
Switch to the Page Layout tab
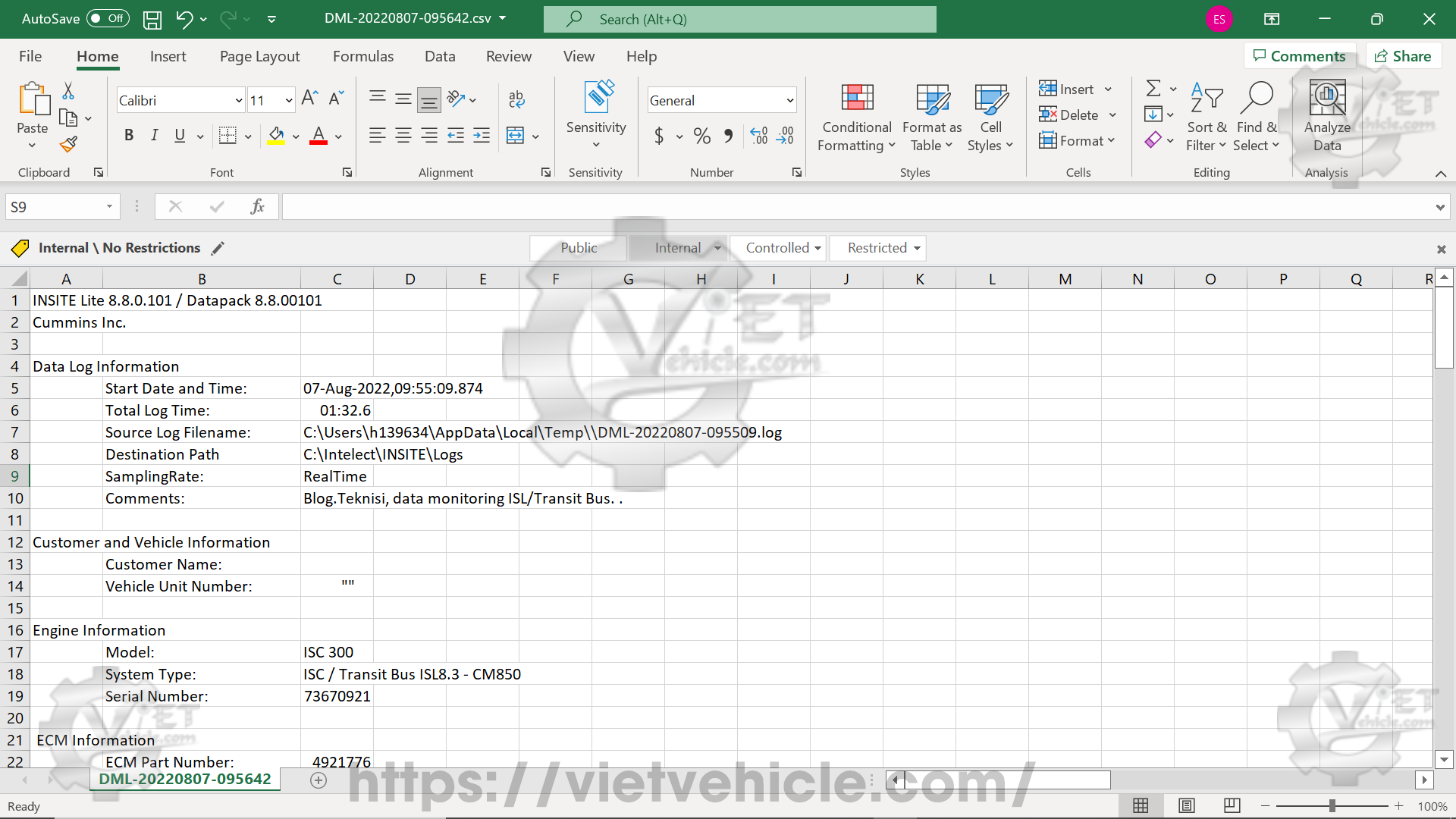point(259,56)
